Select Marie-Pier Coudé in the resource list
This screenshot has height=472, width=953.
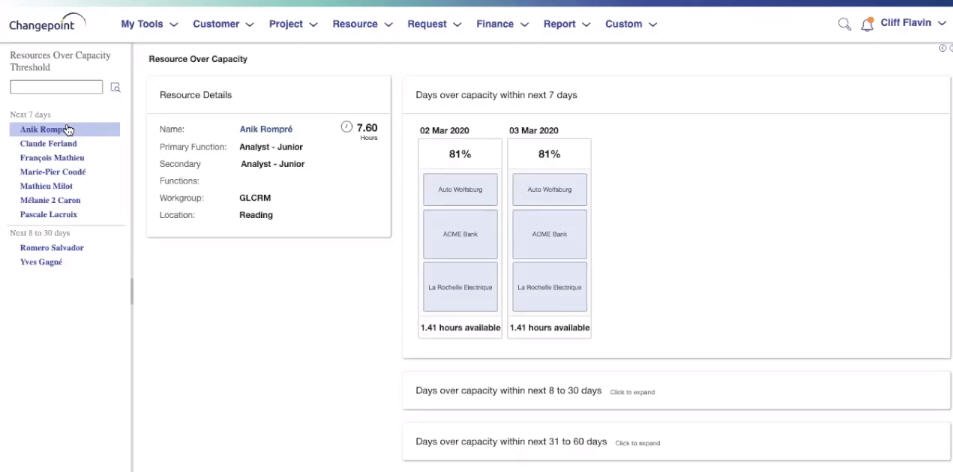pyautogui.click(x=53, y=172)
